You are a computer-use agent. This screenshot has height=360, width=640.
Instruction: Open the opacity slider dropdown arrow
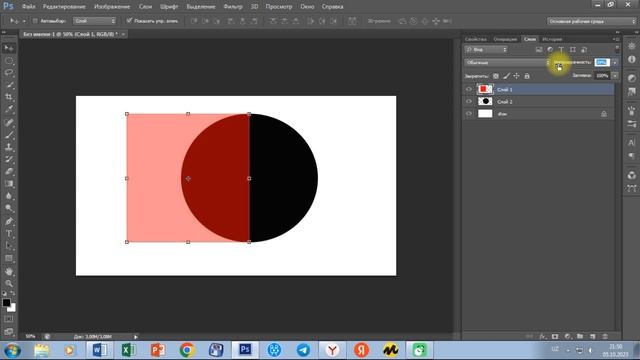point(615,62)
